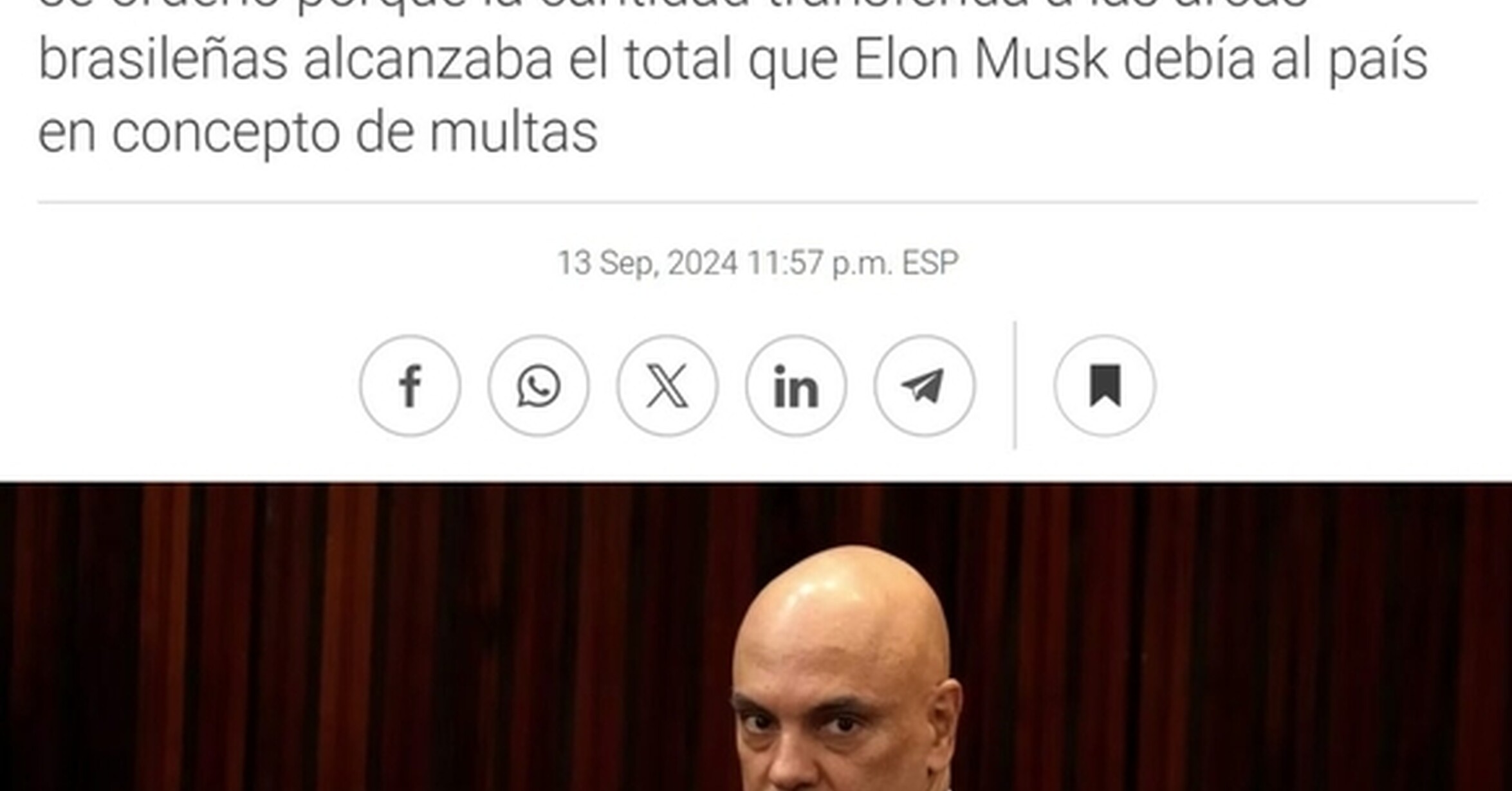Click the vertical separator beside the bookmark
The width and height of the screenshot is (1512, 791).
tap(1015, 386)
